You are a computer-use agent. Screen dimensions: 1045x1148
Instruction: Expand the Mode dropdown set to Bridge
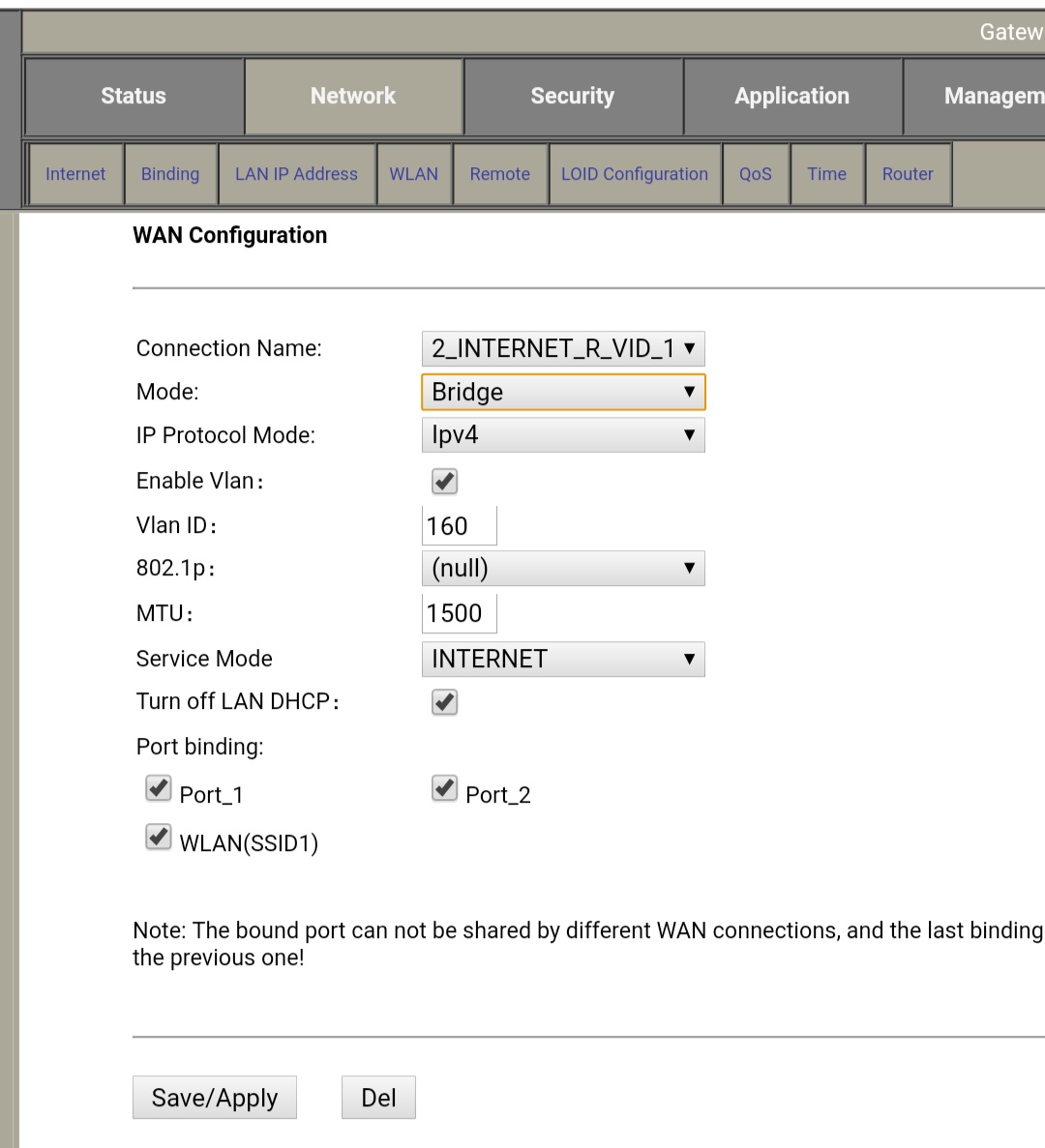[562, 392]
